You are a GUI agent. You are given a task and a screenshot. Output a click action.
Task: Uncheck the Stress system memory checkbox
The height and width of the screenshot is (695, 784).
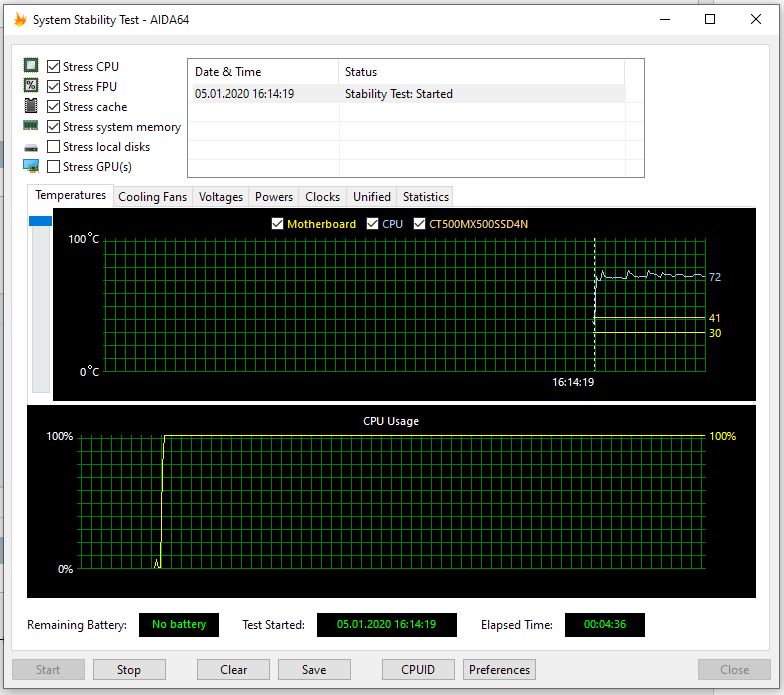(54, 126)
